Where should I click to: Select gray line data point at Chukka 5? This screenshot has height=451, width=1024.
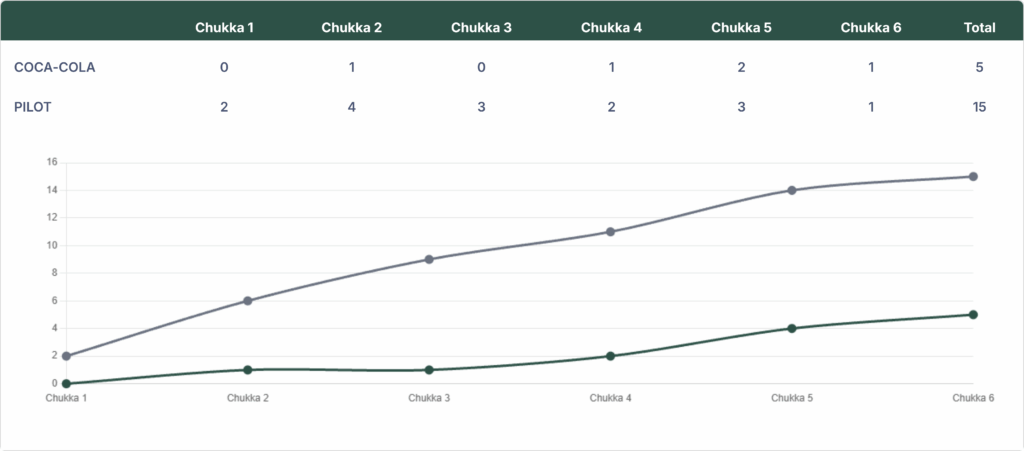(x=791, y=190)
